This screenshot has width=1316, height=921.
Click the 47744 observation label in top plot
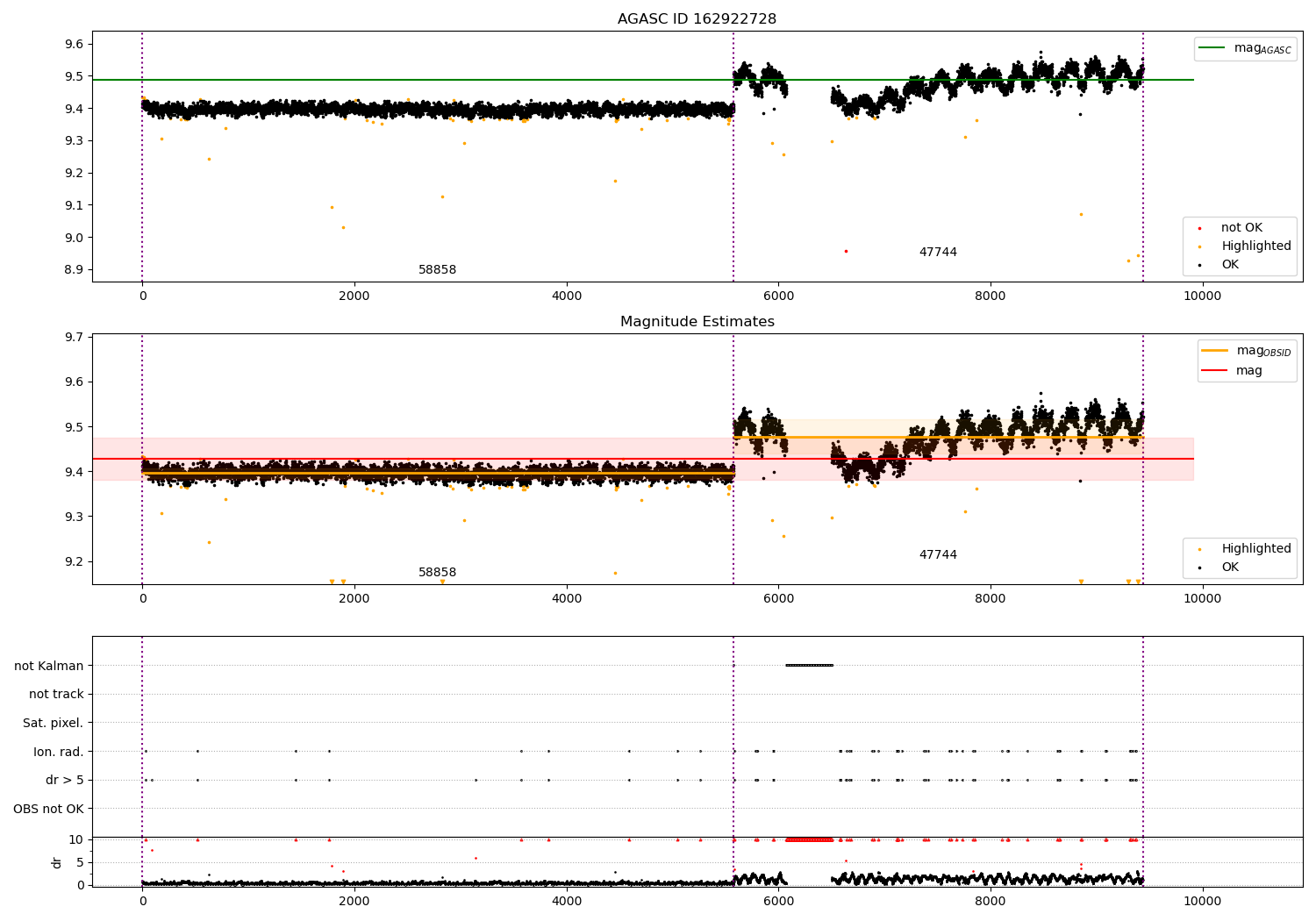(938, 253)
